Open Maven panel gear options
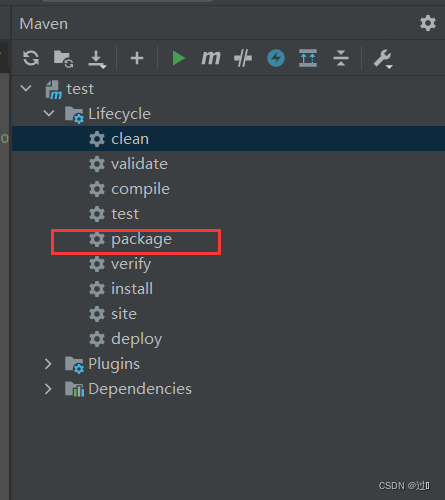The image size is (445, 500). pos(428,23)
